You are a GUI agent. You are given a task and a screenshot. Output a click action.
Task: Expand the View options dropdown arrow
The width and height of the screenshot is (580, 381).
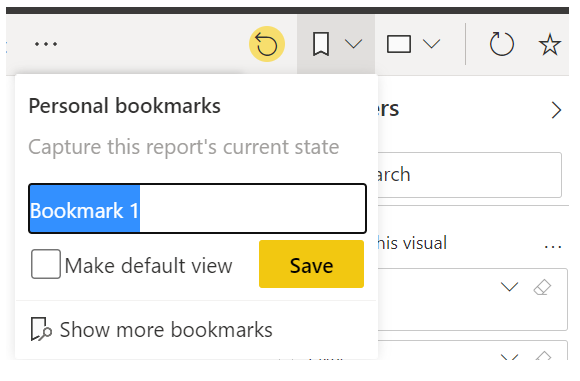(x=431, y=44)
